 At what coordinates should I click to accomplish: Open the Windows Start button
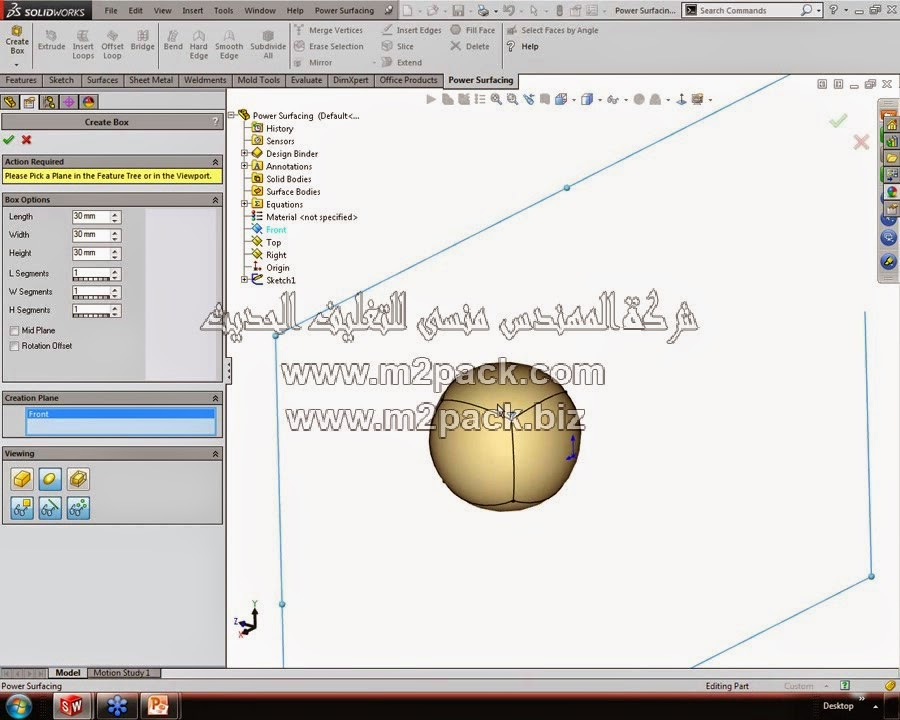[18, 705]
